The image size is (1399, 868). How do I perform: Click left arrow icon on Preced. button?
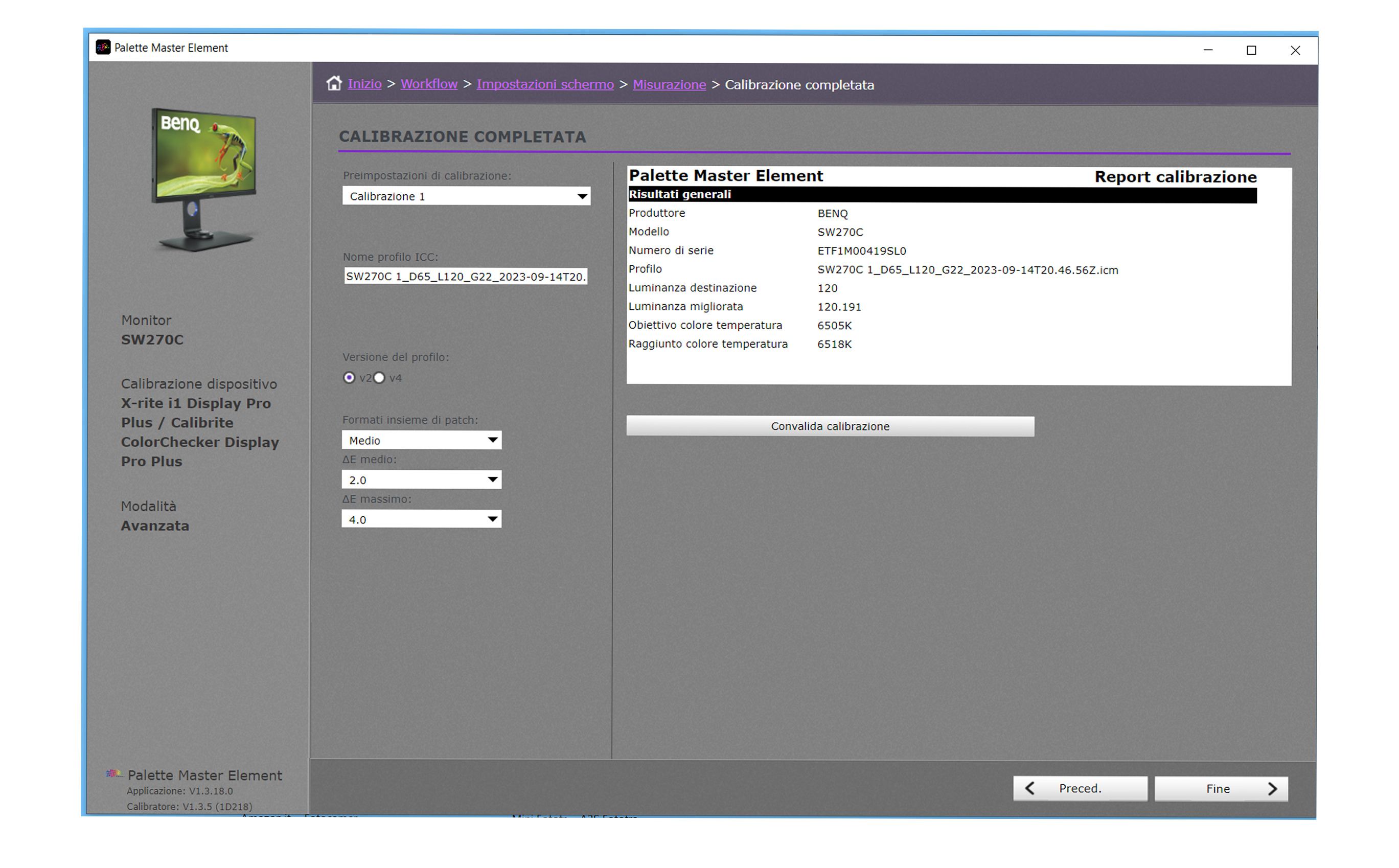click(1029, 788)
